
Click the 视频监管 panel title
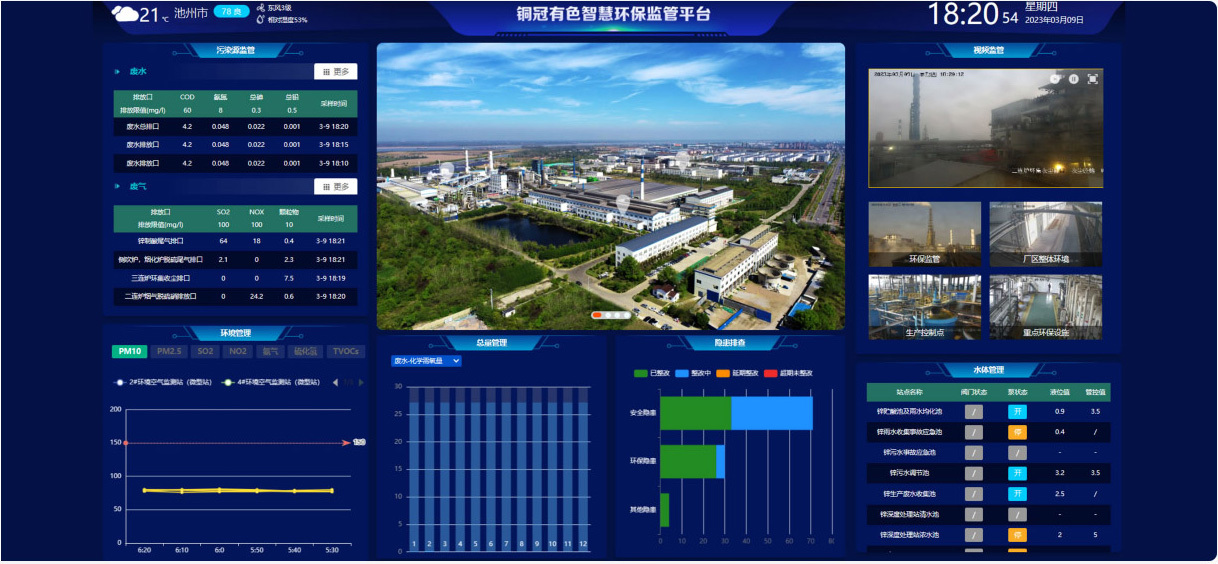[988, 50]
